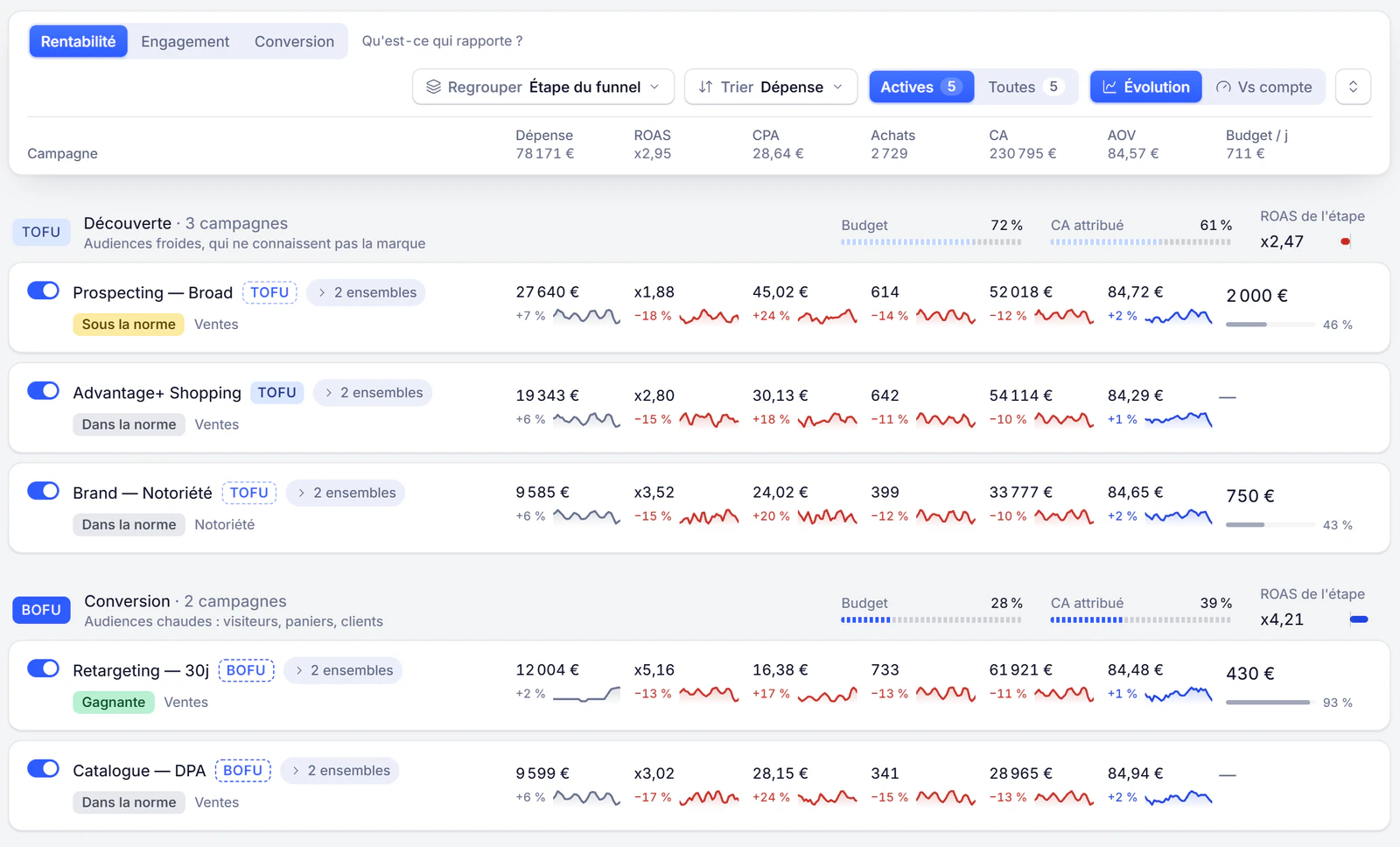Click the sort arrows icon beside Trier
This screenshot has width=1400, height=847.
click(x=705, y=87)
